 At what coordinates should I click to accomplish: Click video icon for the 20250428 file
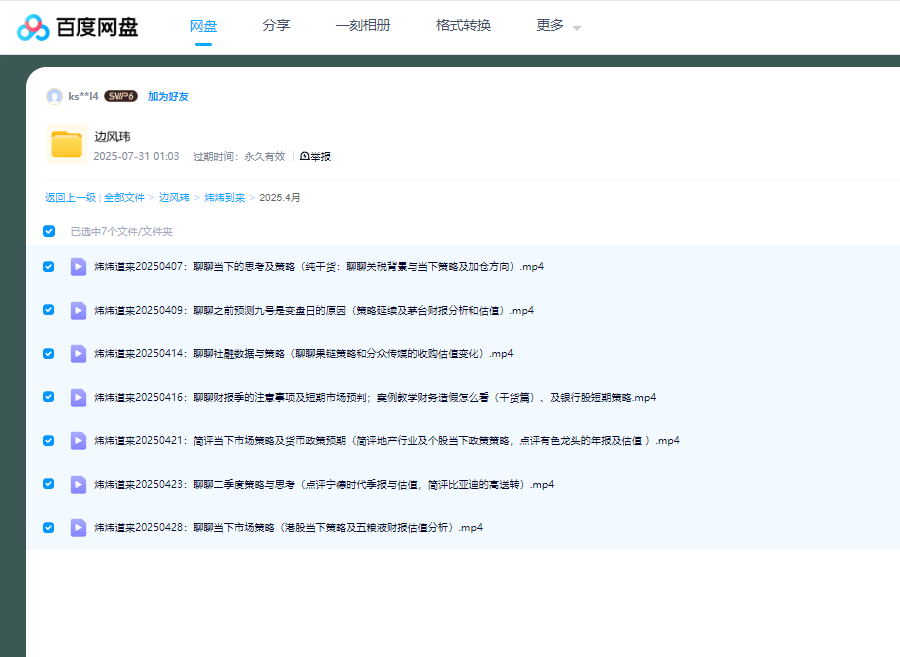78,528
